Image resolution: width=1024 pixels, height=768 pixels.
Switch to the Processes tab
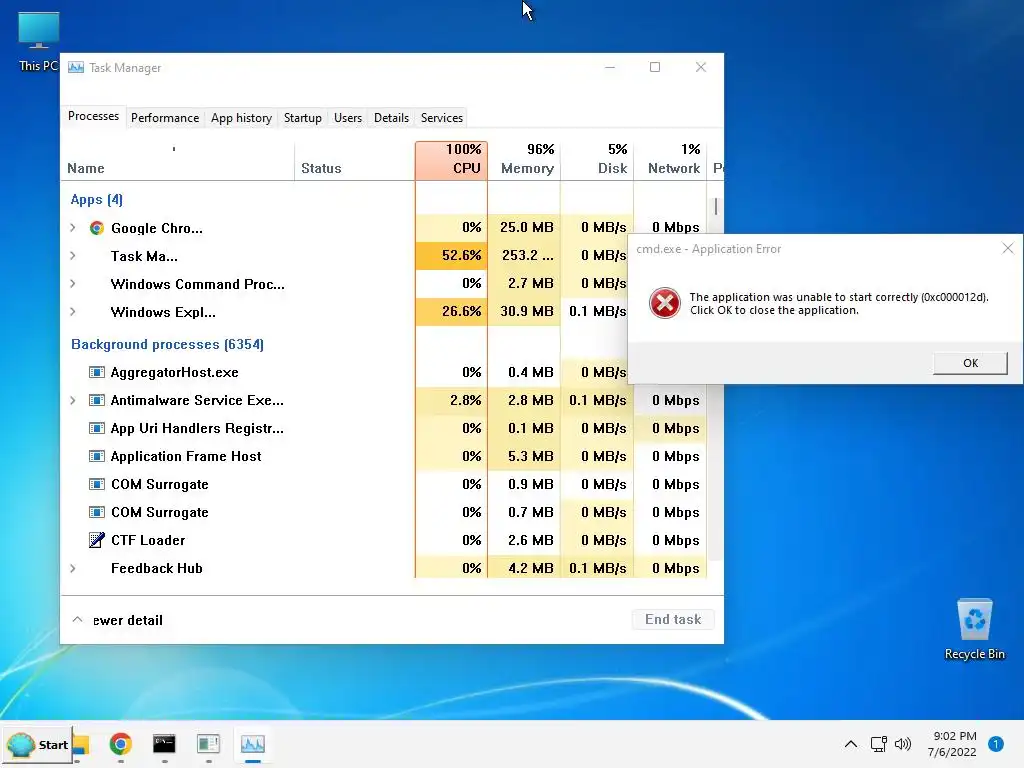(93, 116)
